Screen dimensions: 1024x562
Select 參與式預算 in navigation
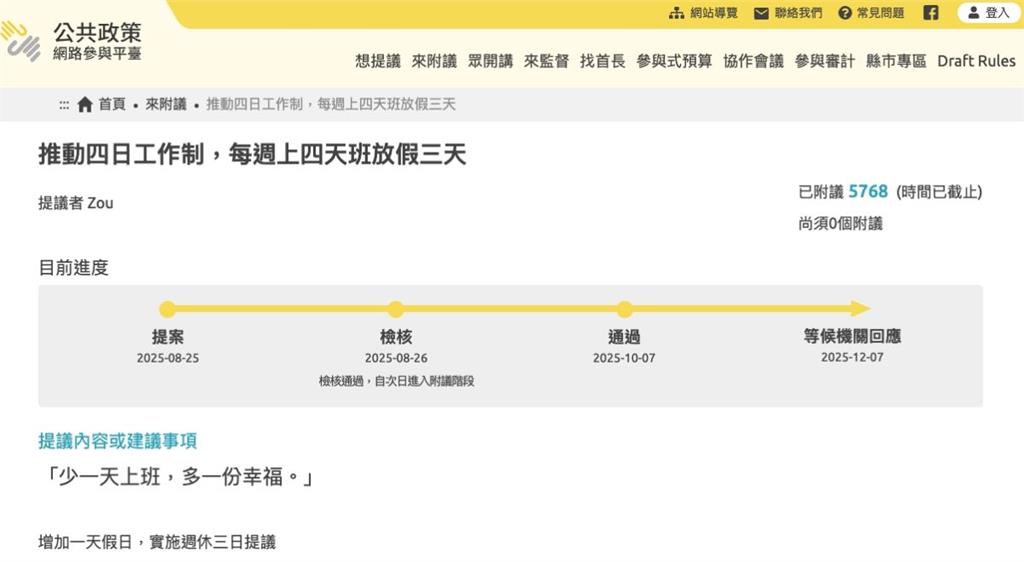click(x=674, y=61)
